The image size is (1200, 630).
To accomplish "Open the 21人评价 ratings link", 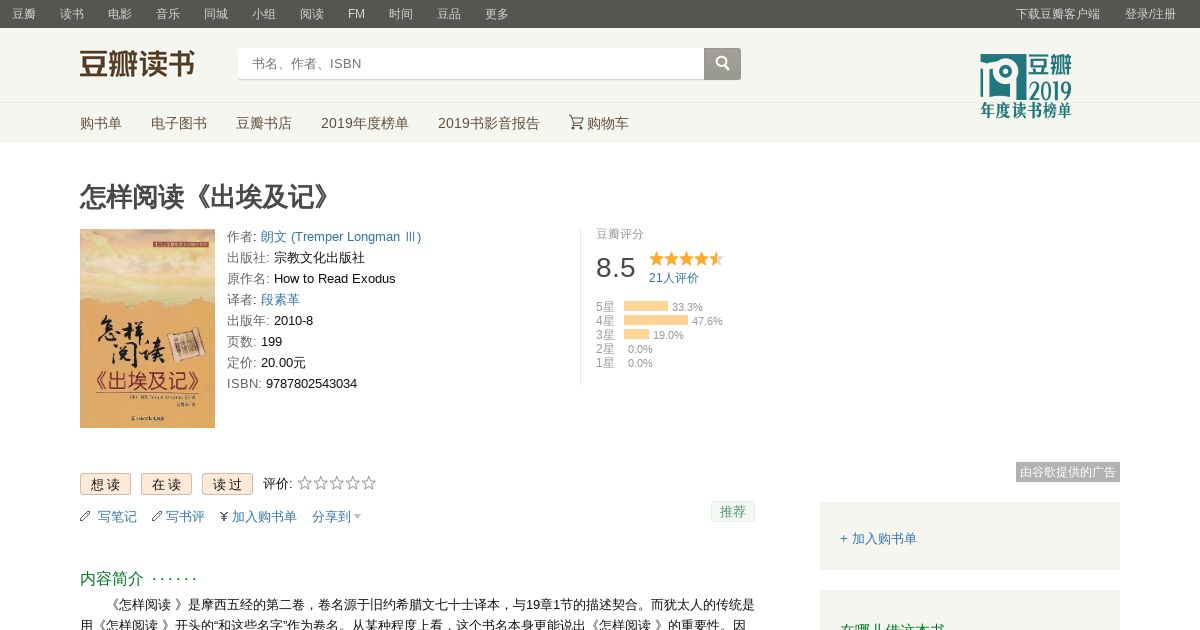I will point(674,278).
